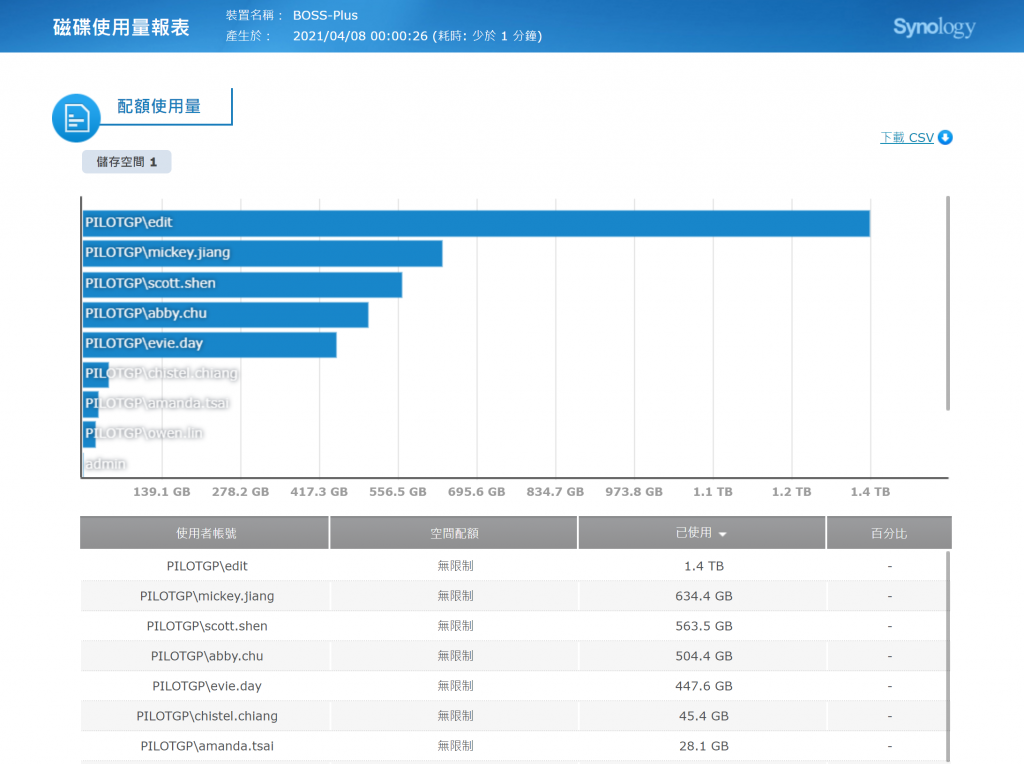1024x764 pixels.
Task: Click the 563.5 GB used value
Action: pos(704,626)
